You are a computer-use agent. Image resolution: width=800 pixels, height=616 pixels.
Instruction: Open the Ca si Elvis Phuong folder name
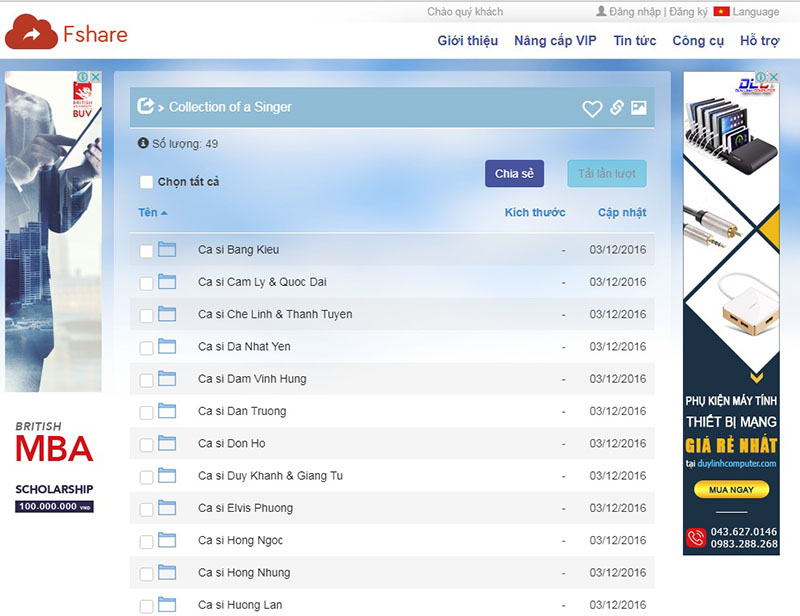(x=245, y=508)
